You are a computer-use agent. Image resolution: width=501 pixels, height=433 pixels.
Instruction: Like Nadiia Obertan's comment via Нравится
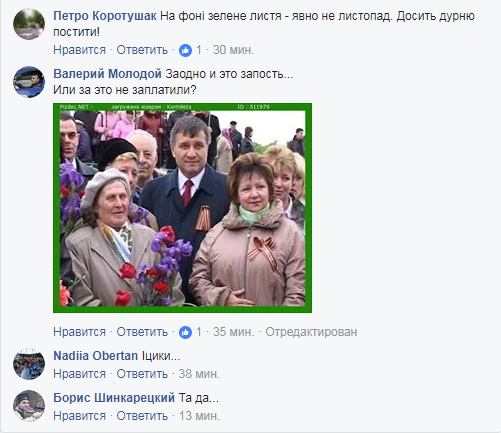point(79,374)
